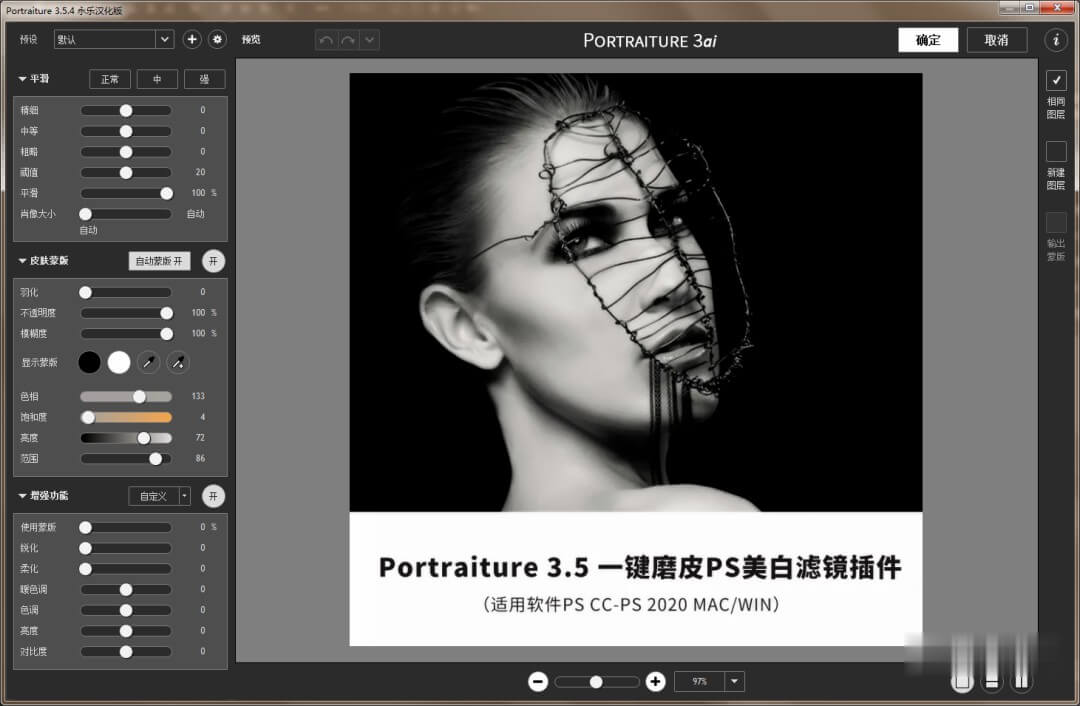The image size is (1080, 706).
Task: Click the 阈值 value 20
Action: pos(200,172)
